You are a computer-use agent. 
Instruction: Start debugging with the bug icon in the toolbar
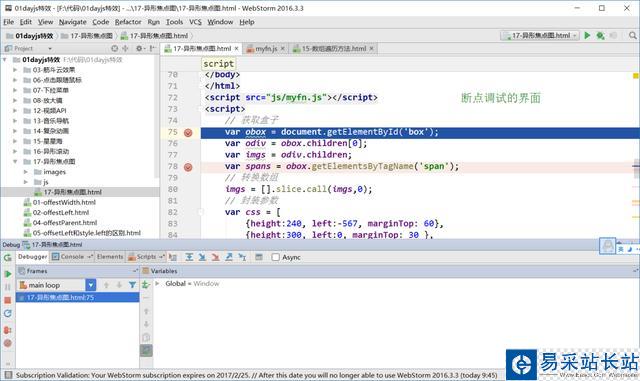click(x=600, y=36)
